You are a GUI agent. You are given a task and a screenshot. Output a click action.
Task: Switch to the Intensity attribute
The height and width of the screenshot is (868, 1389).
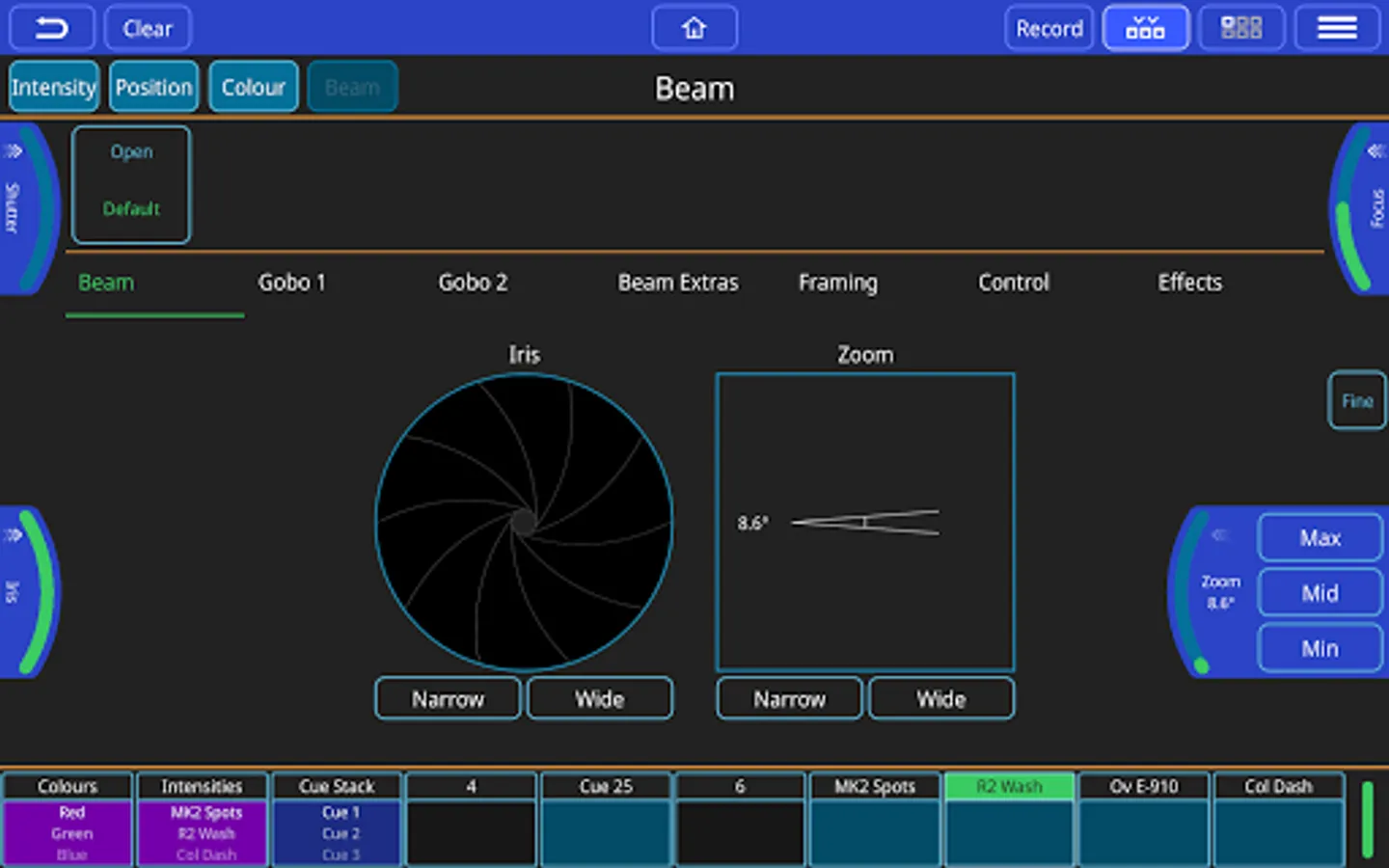(54, 88)
